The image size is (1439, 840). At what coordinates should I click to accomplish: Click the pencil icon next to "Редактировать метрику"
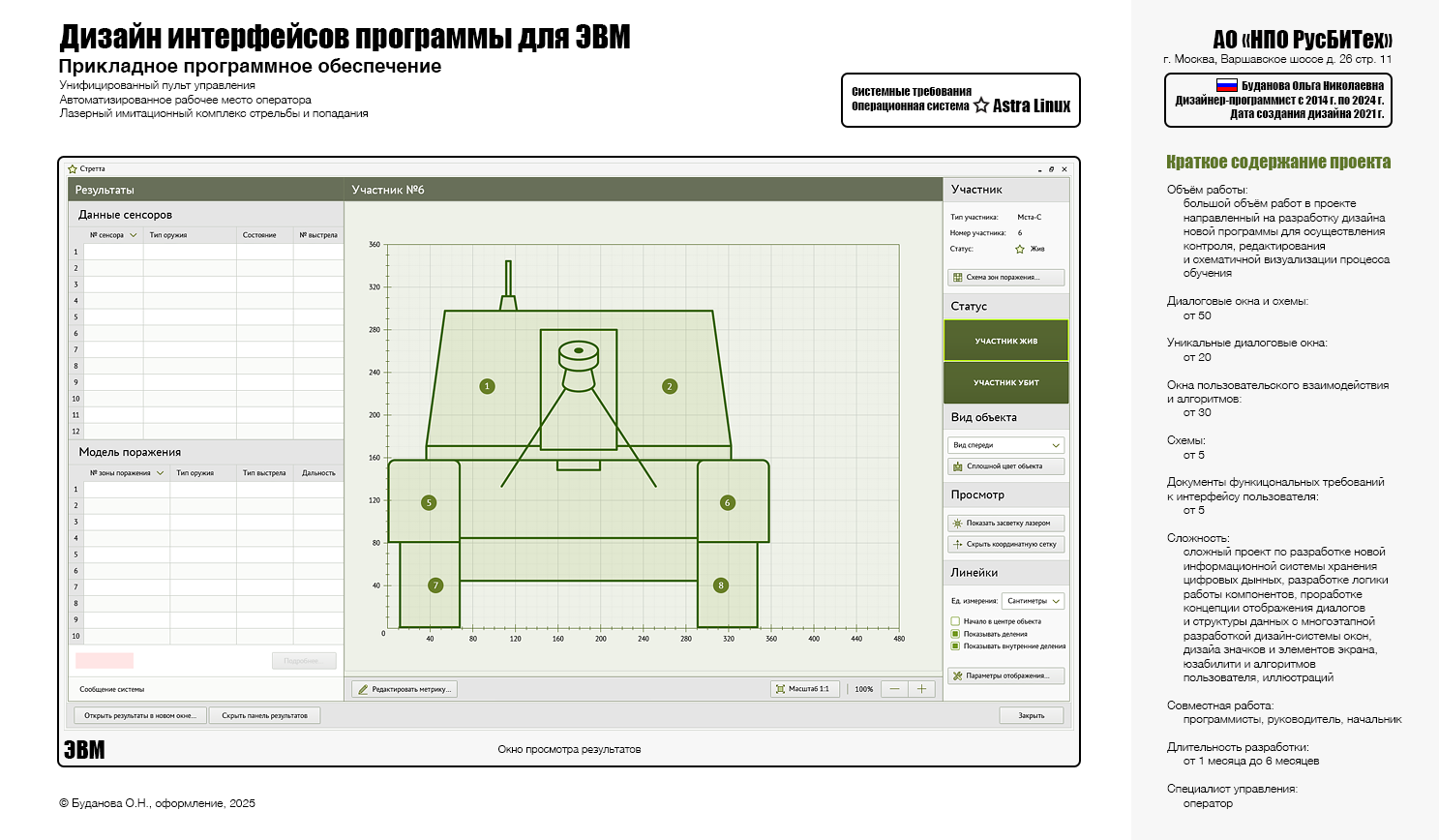(x=362, y=689)
